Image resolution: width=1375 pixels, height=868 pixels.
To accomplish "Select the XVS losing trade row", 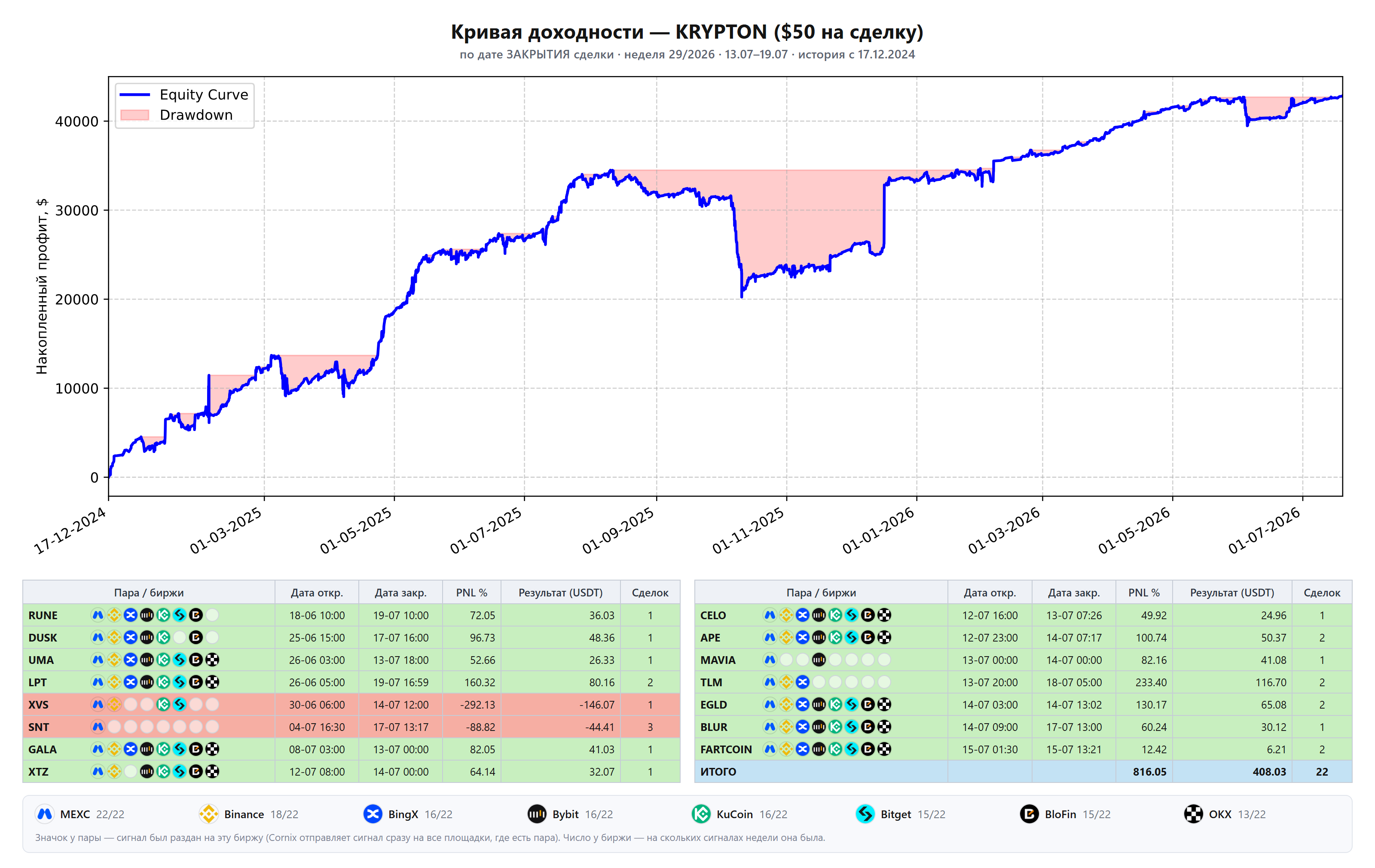I will 351,704.
